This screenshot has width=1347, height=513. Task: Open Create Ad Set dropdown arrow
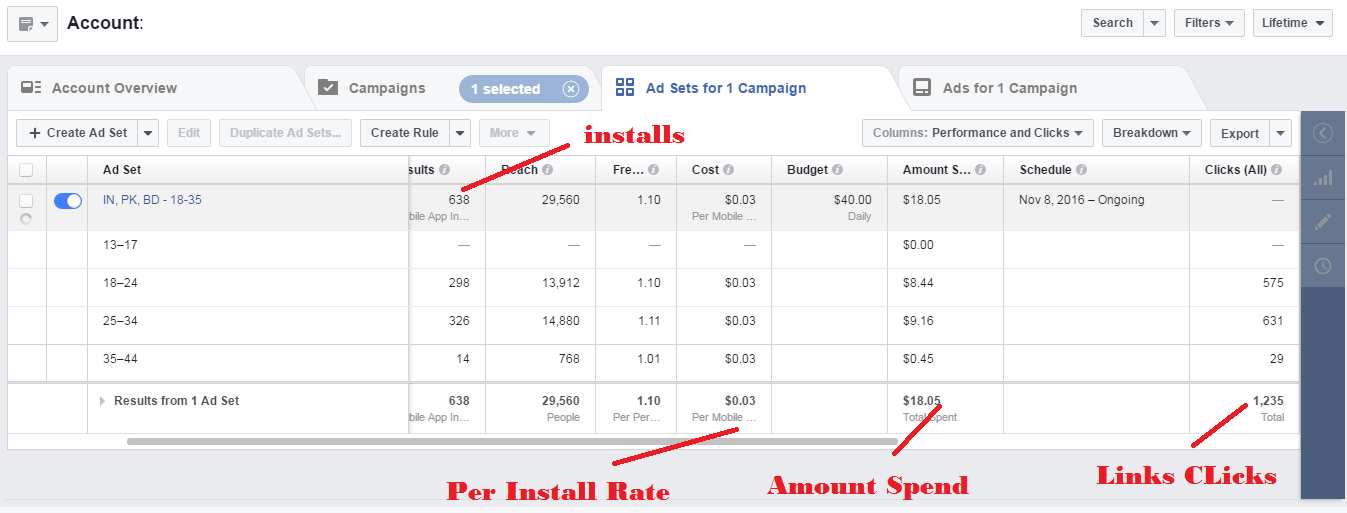148,133
